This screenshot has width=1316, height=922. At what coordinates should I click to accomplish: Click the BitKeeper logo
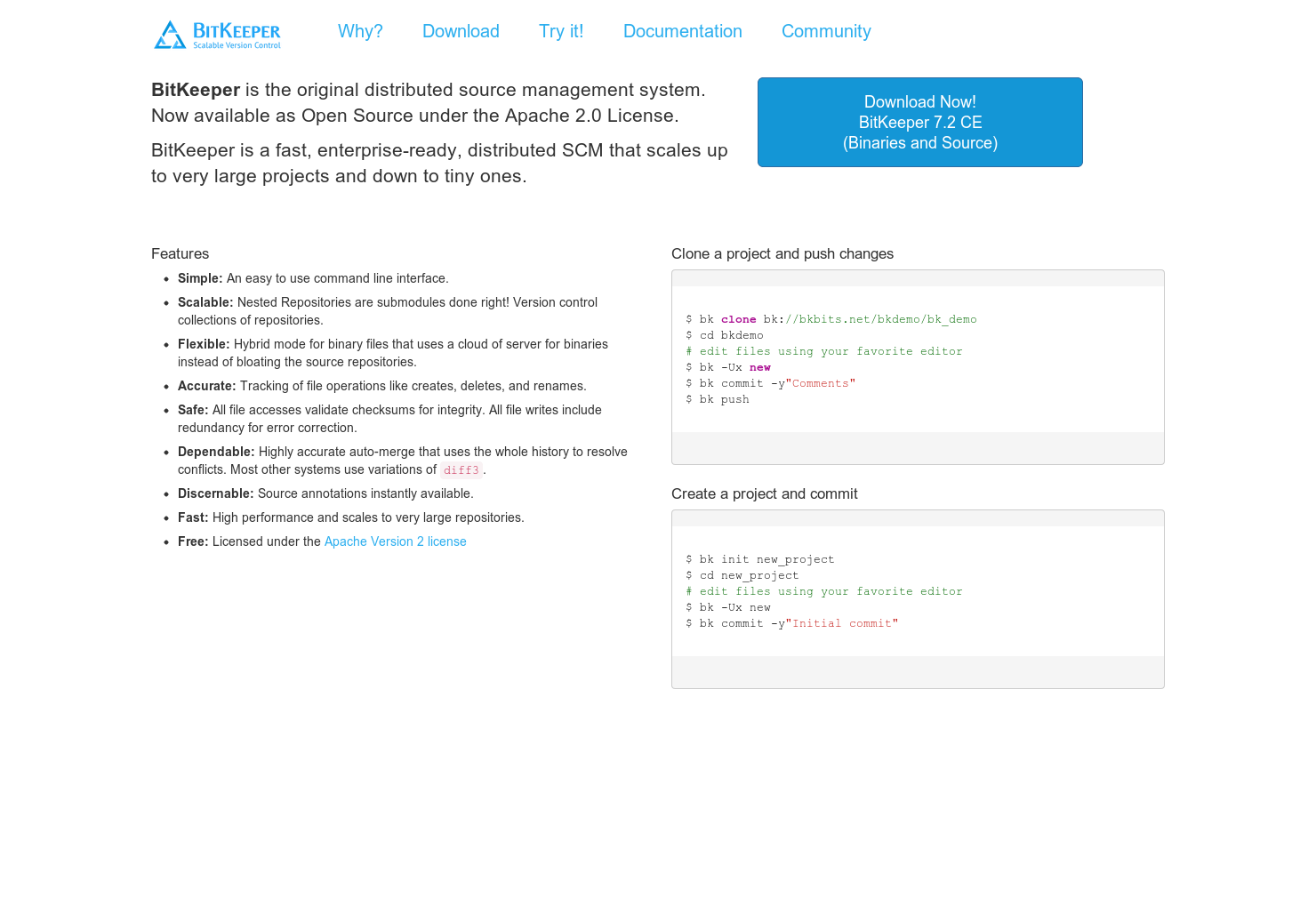(218, 35)
